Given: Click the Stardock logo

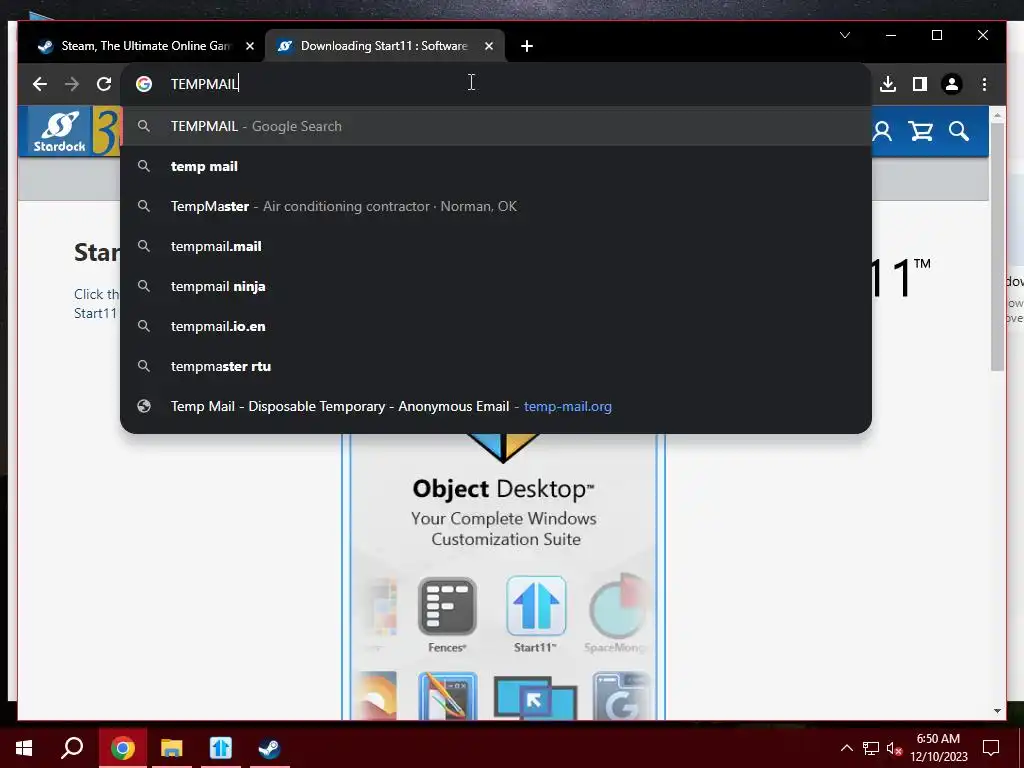Looking at the screenshot, I should pos(59,132).
